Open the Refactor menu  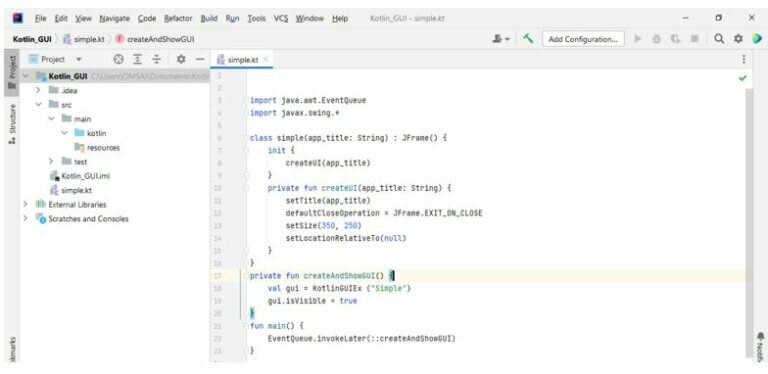tap(178, 19)
